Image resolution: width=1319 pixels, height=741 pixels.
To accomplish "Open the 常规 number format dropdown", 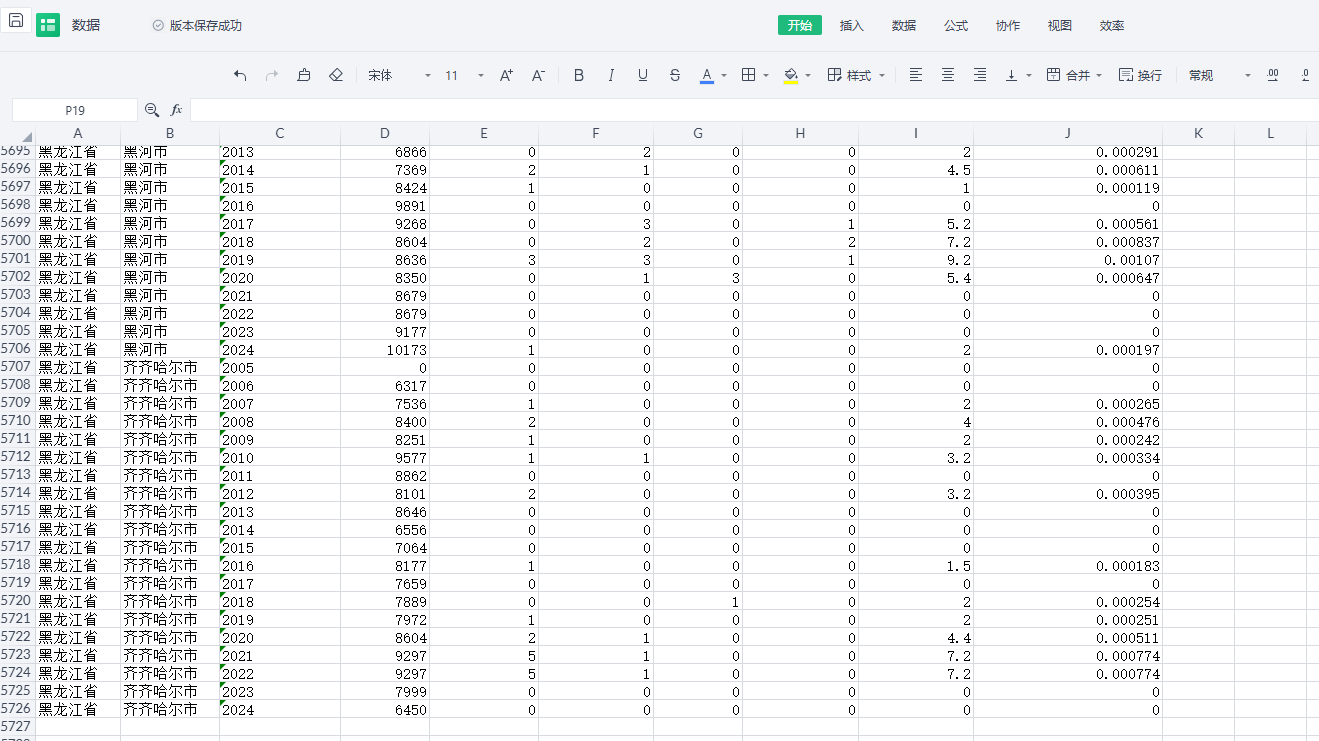I will 1220,75.
